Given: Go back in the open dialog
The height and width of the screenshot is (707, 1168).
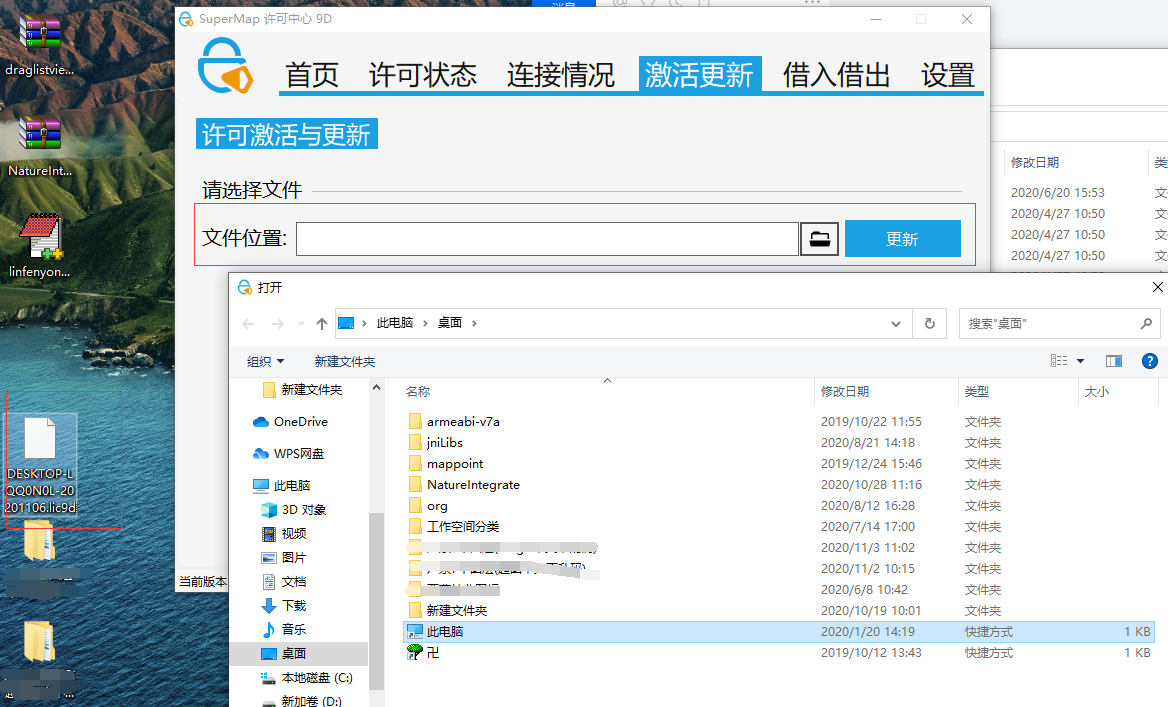Looking at the screenshot, I should [249, 323].
